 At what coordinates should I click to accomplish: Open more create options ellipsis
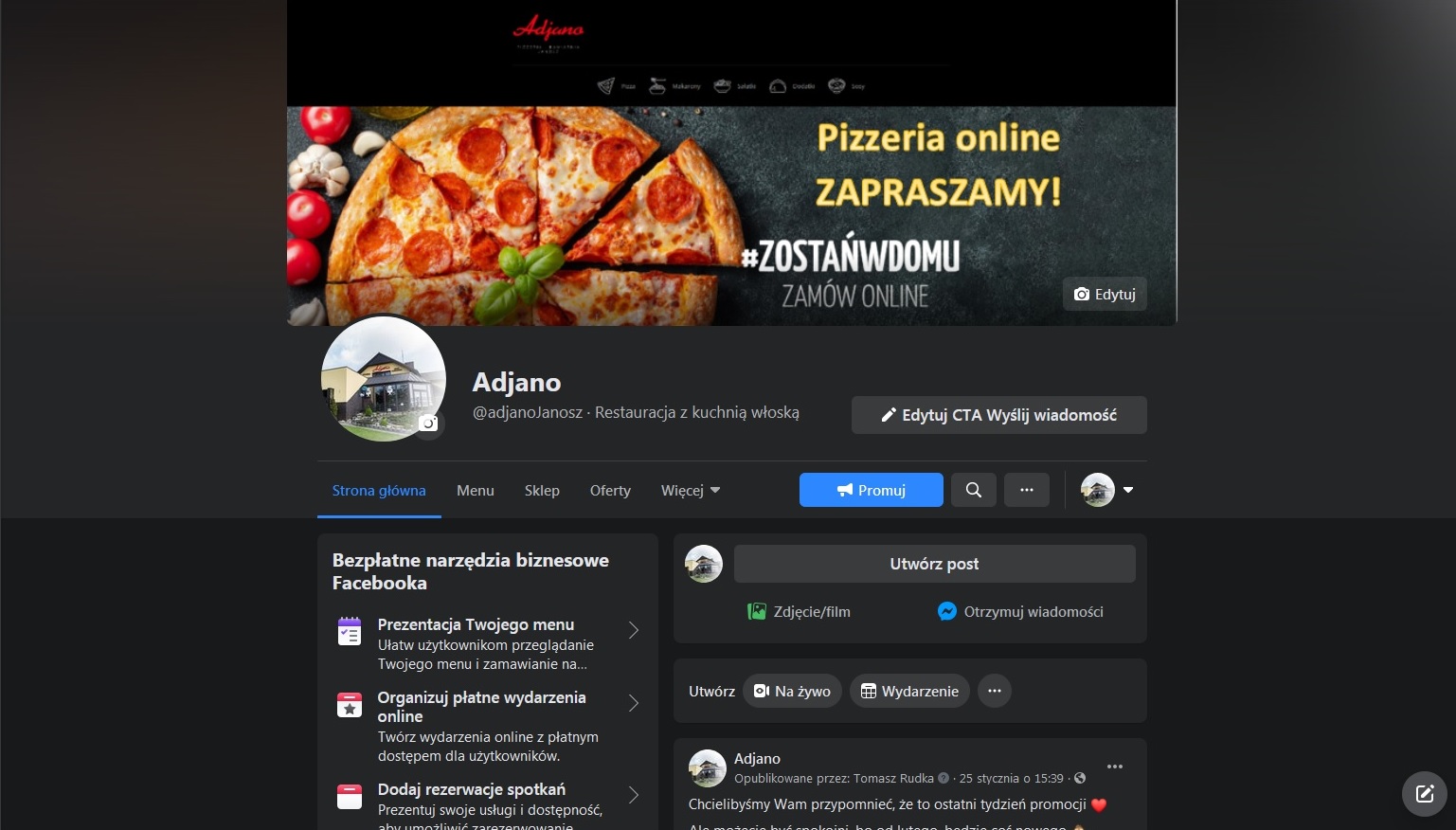click(995, 691)
